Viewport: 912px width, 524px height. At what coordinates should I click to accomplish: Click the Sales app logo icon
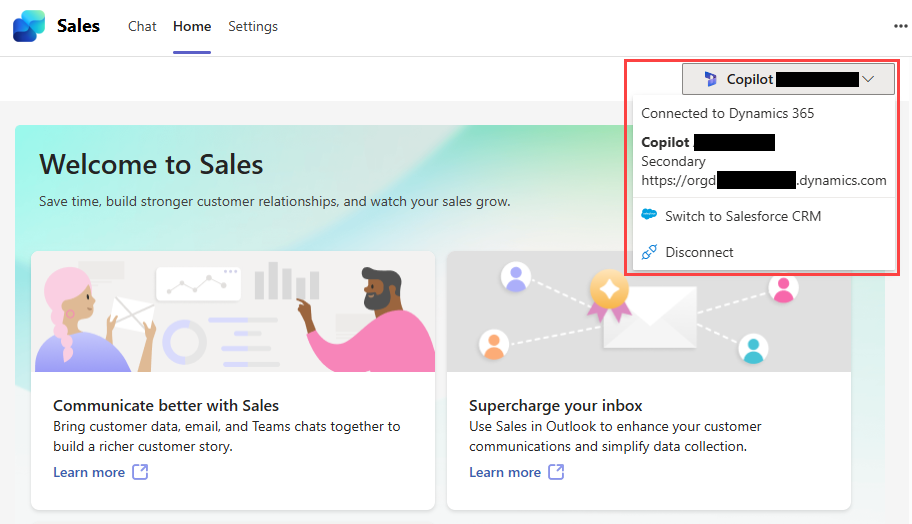point(29,26)
